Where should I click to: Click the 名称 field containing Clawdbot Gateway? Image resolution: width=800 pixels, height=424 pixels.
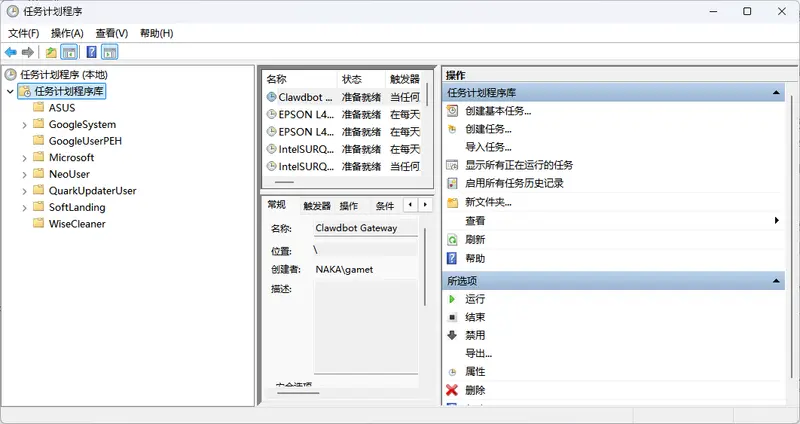[366, 228]
